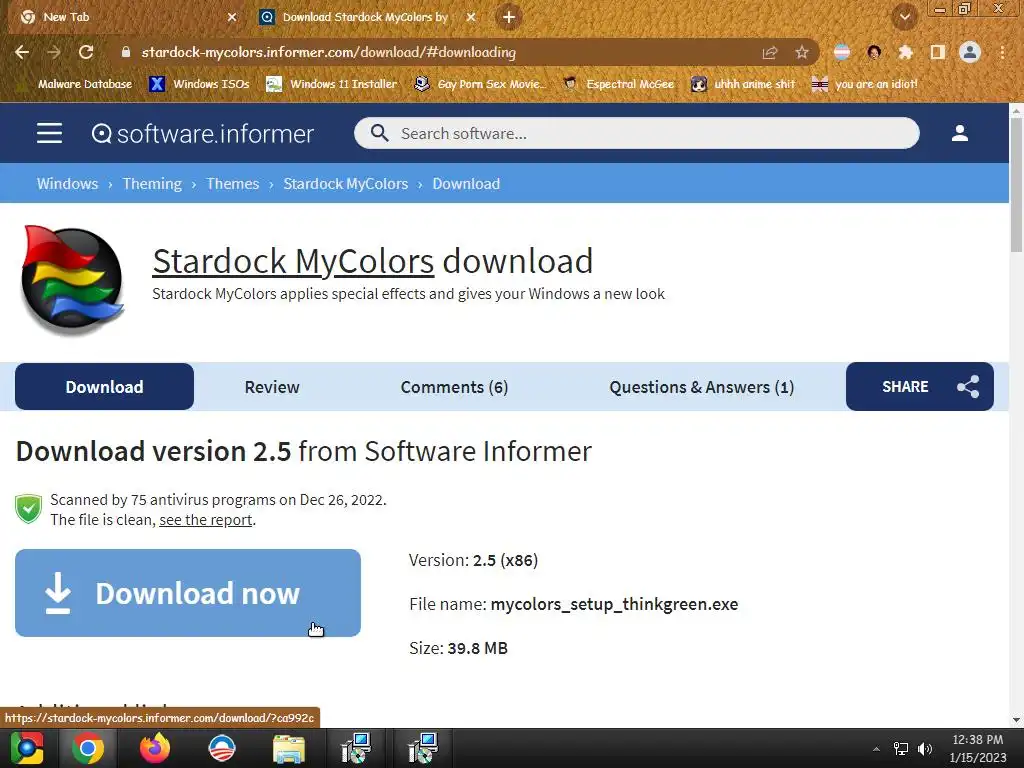This screenshot has height=768, width=1024.
Task: Go to Windows breadcrumb link
Action: 67,184
